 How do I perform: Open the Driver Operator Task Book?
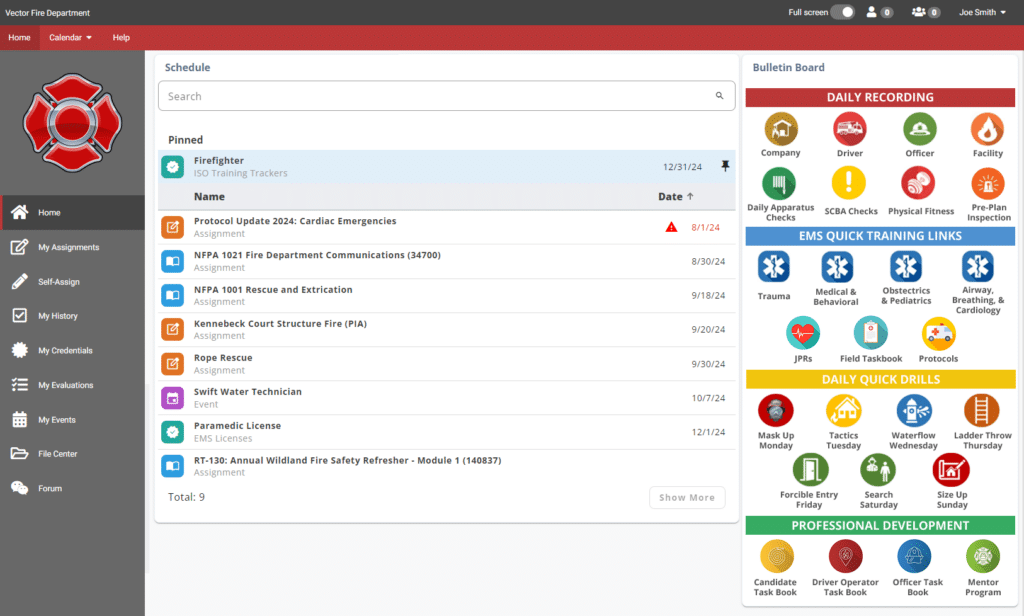(x=845, y=557)
